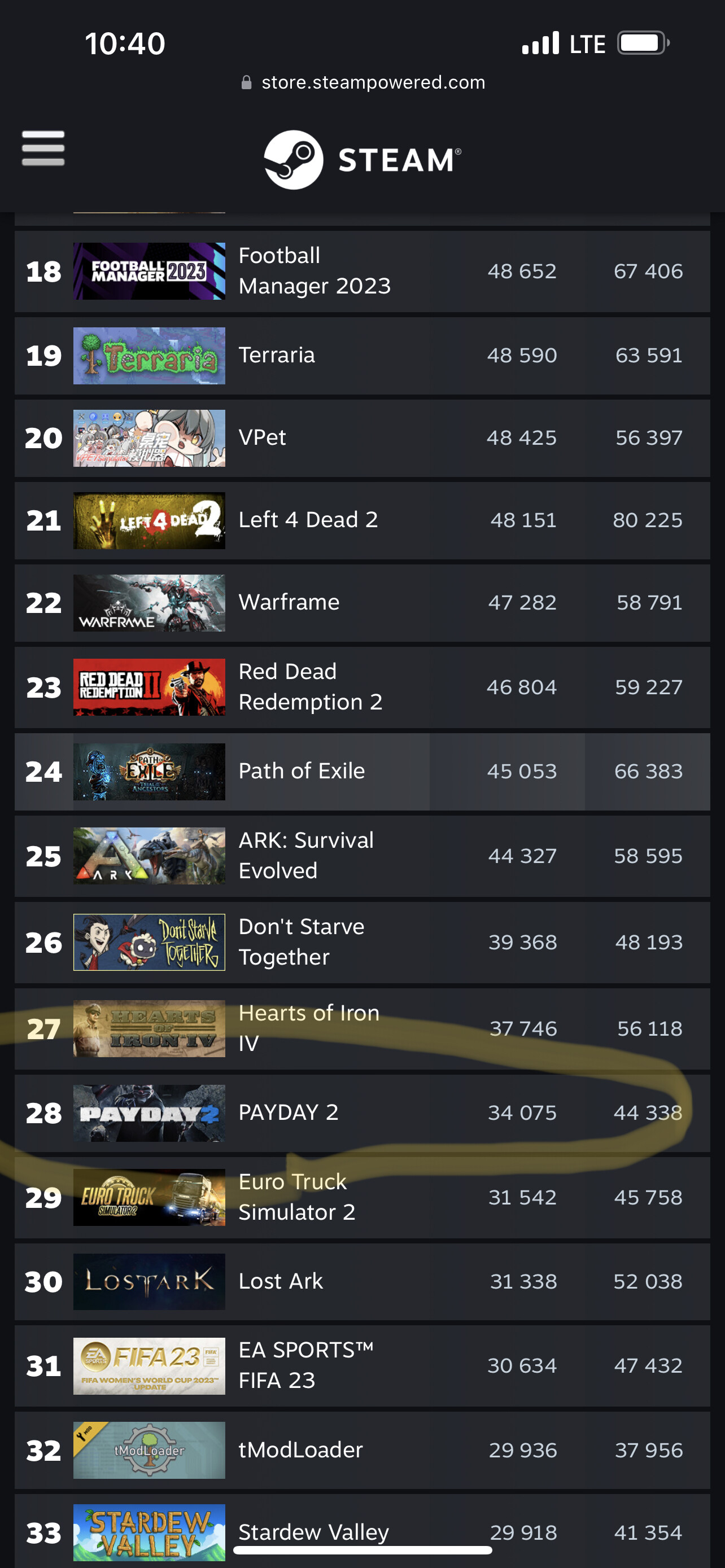Tap the Euro Truck Simulator 2 thumbnail
This screenshot has width=725, height=1568.
click(149, 1197)
